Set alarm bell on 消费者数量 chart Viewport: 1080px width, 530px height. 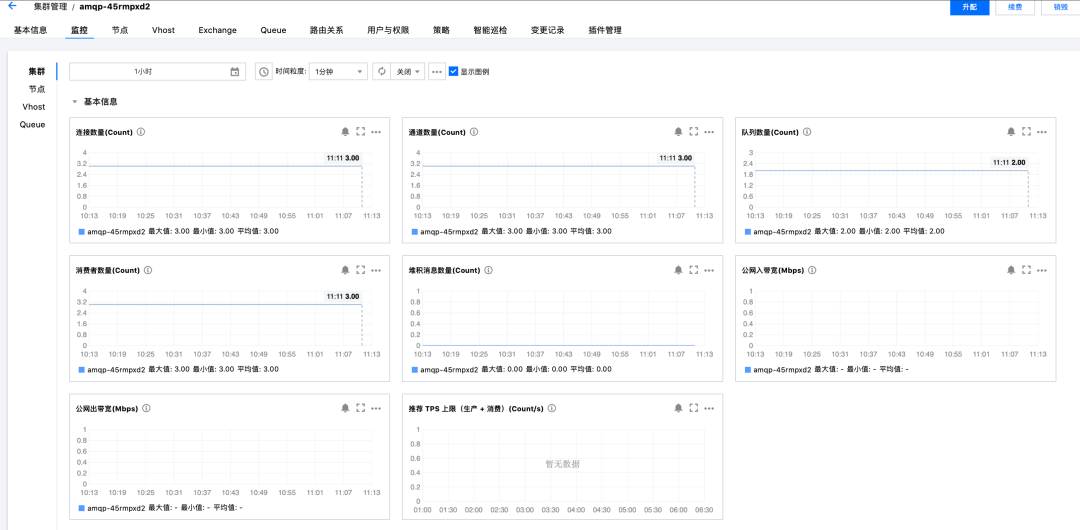point(345,270)
